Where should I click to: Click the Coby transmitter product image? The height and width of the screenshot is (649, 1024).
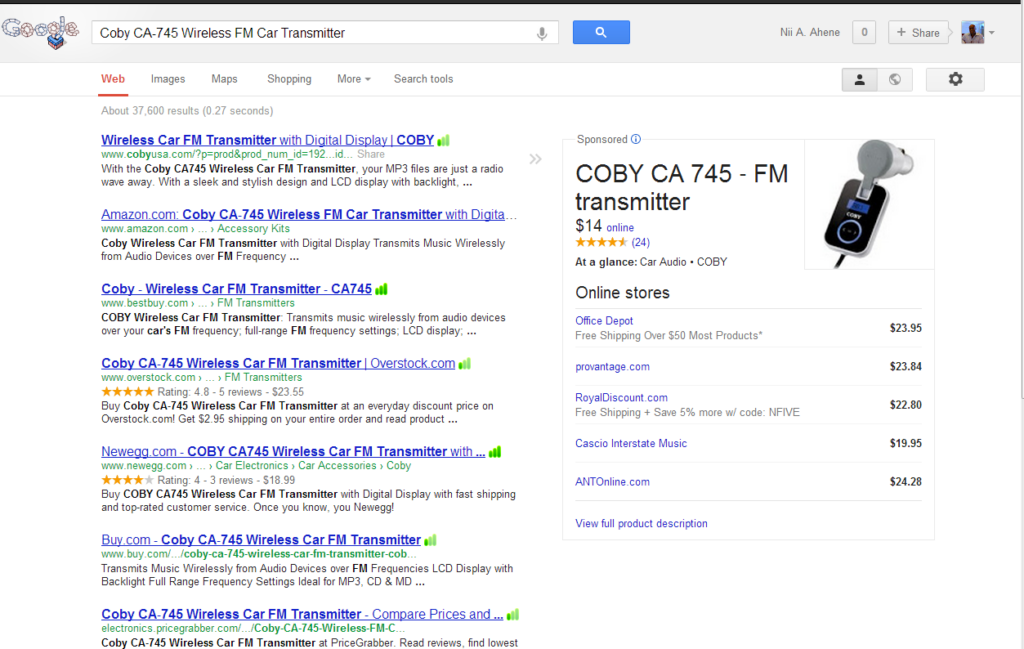(868, 204)
